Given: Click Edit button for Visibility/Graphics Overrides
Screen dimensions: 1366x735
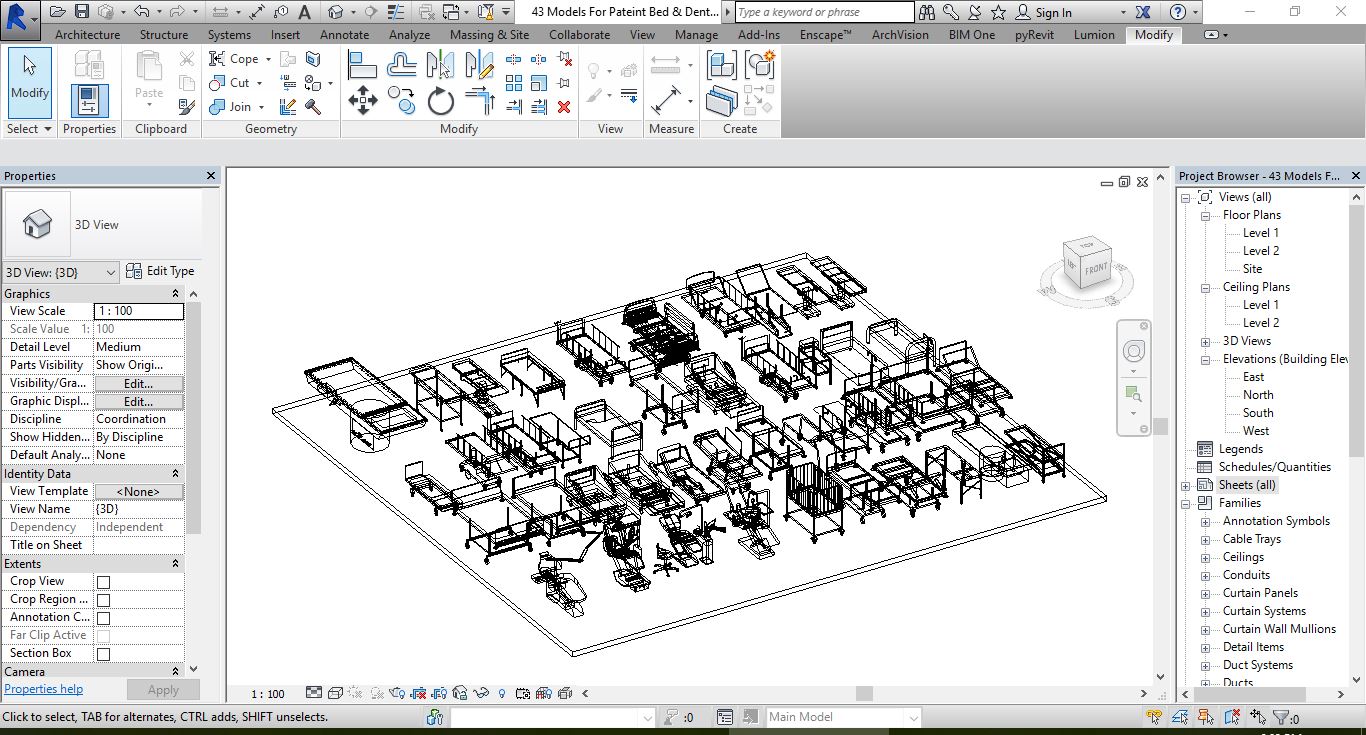Looking at the screenshot, I should click(138, 383).
